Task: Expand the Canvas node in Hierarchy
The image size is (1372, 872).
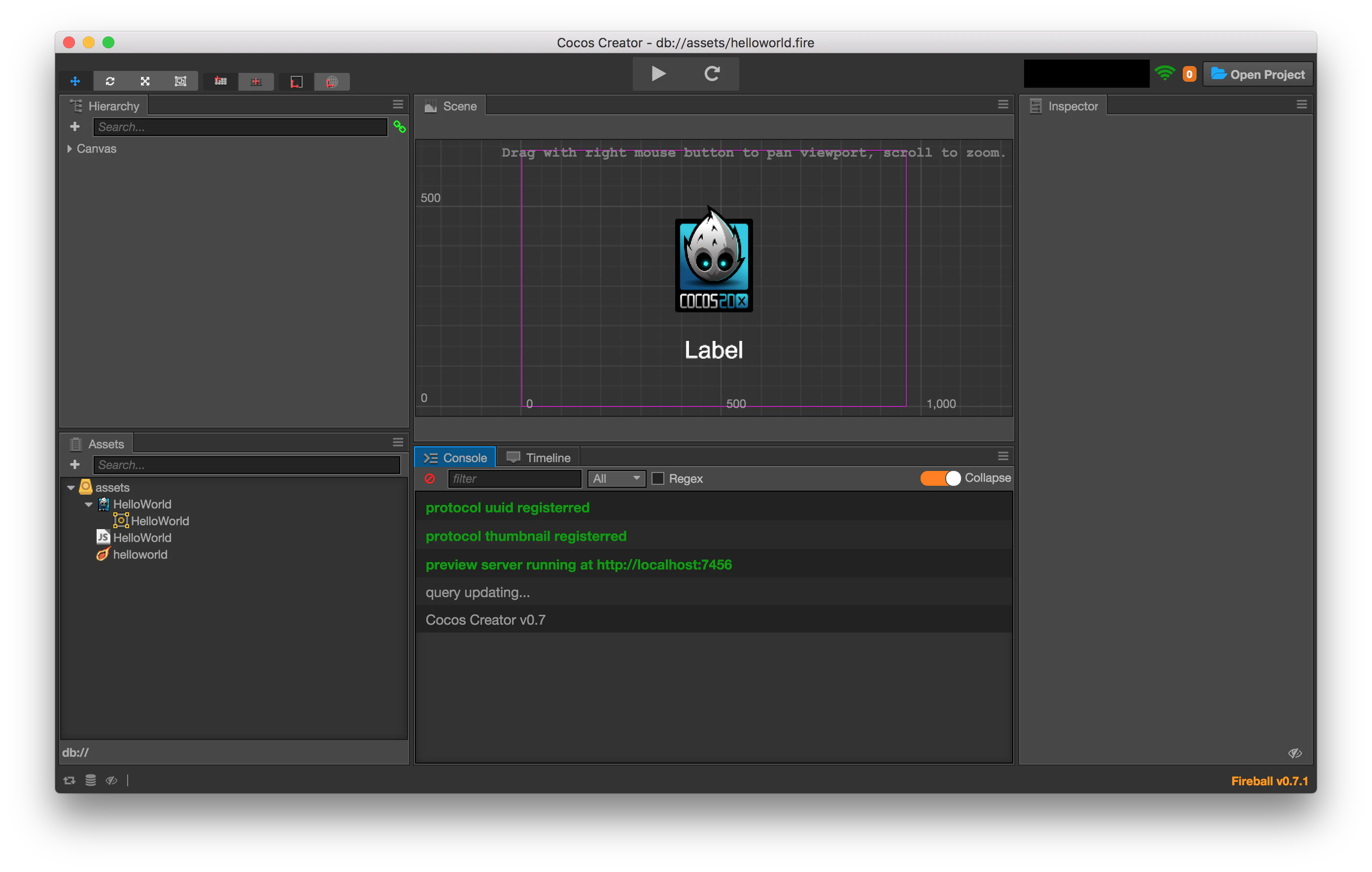Action: (69, 149)
